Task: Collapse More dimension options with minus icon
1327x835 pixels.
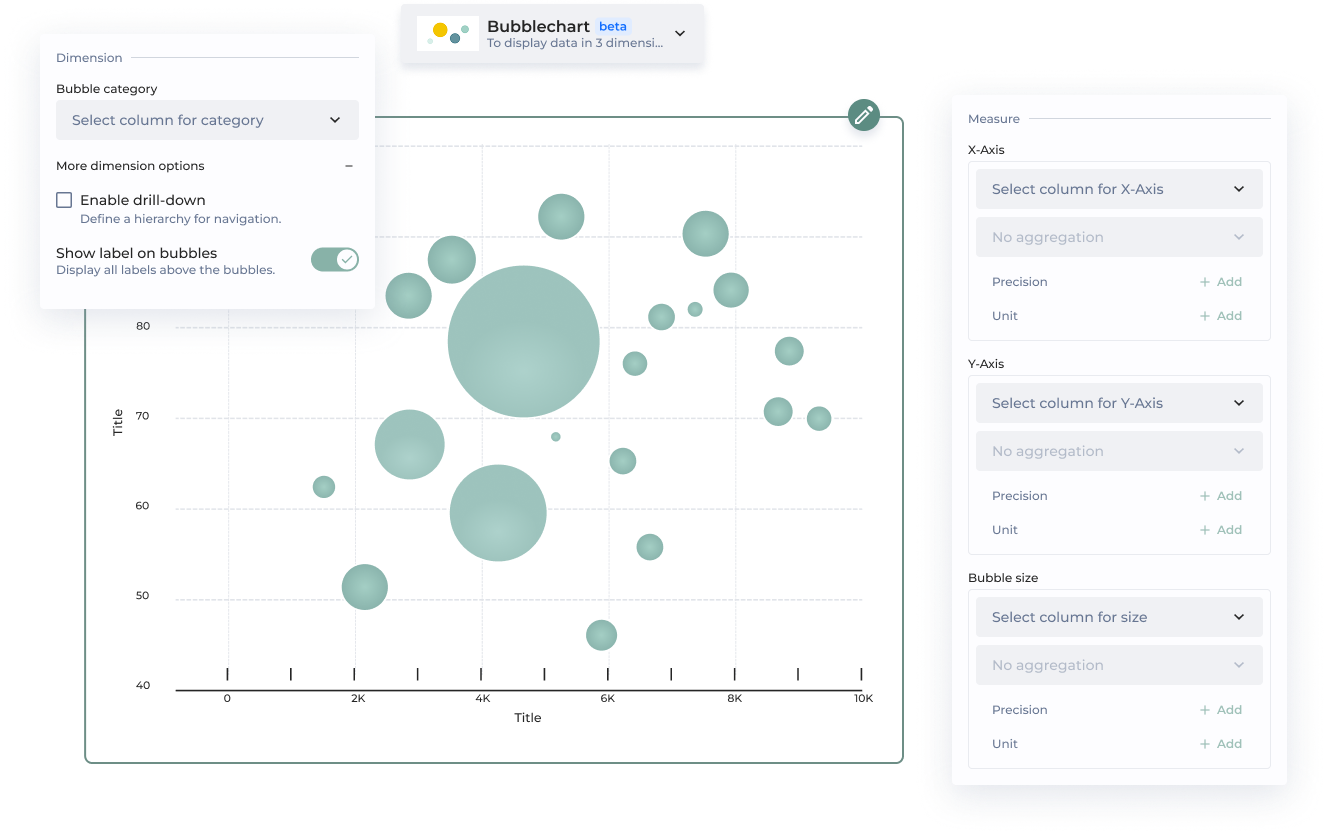Action: [x=349, y=166]
